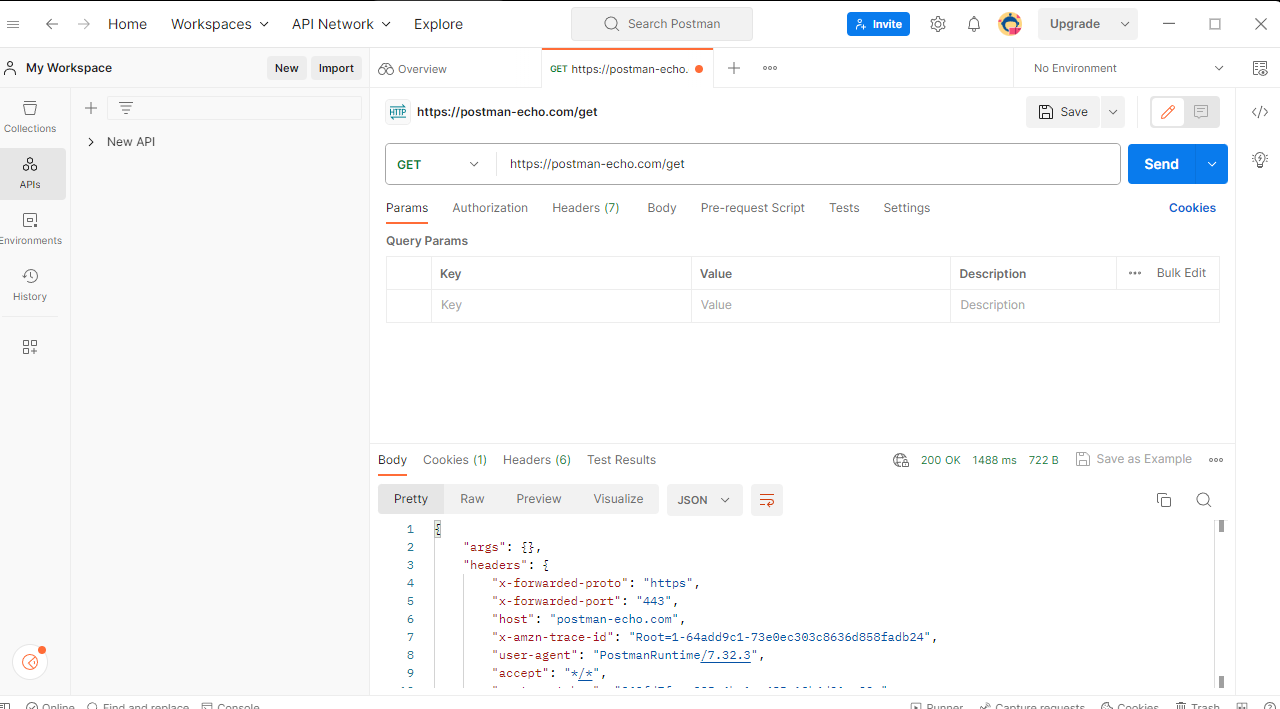Open the Headers (7) request tab

point(586,208)
